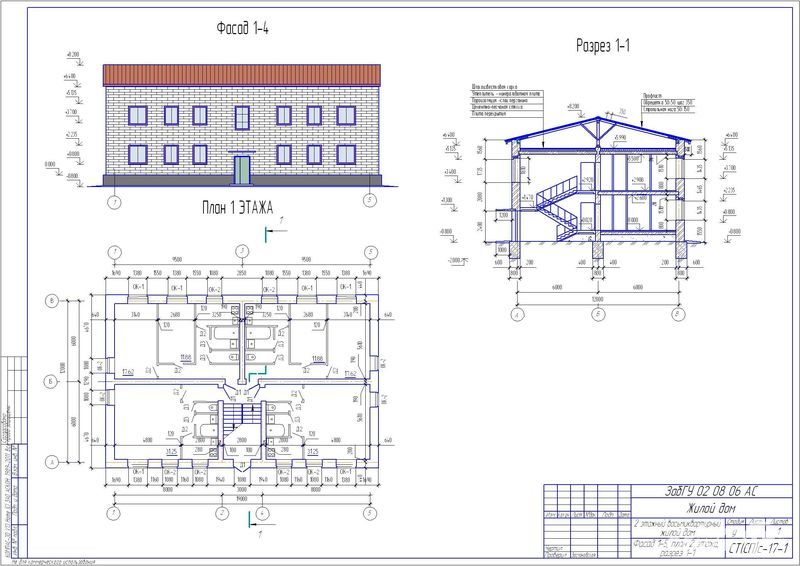
Task: Click axis bubble 'В' under section drawing
Action: 680,313
